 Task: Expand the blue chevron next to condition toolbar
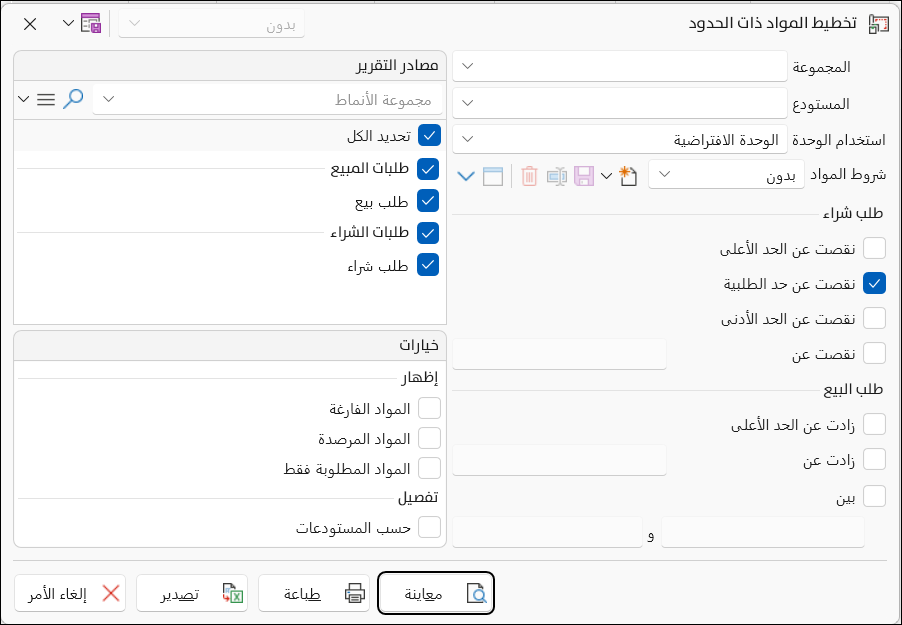465,176
